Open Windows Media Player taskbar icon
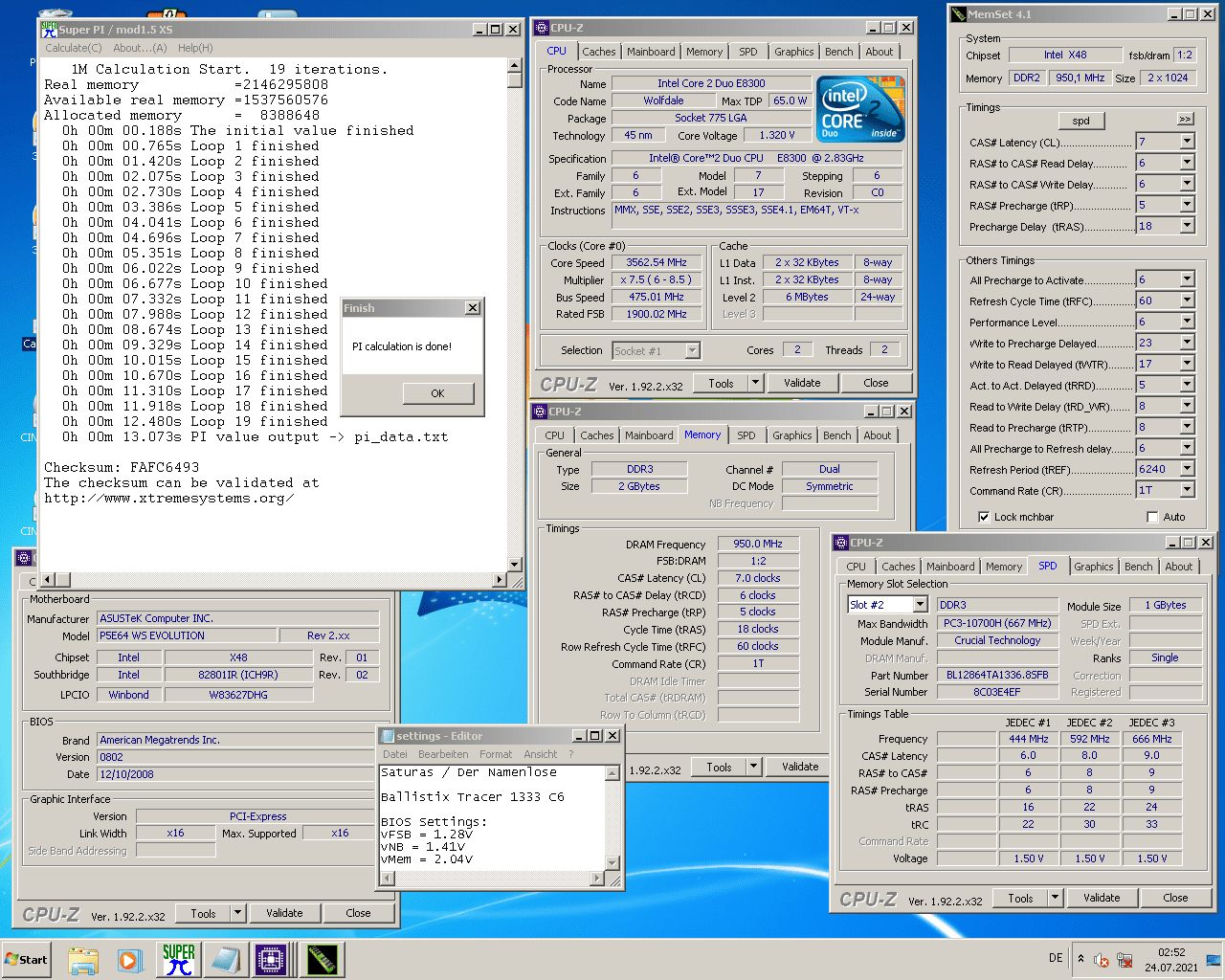 [x=130, y=960]
